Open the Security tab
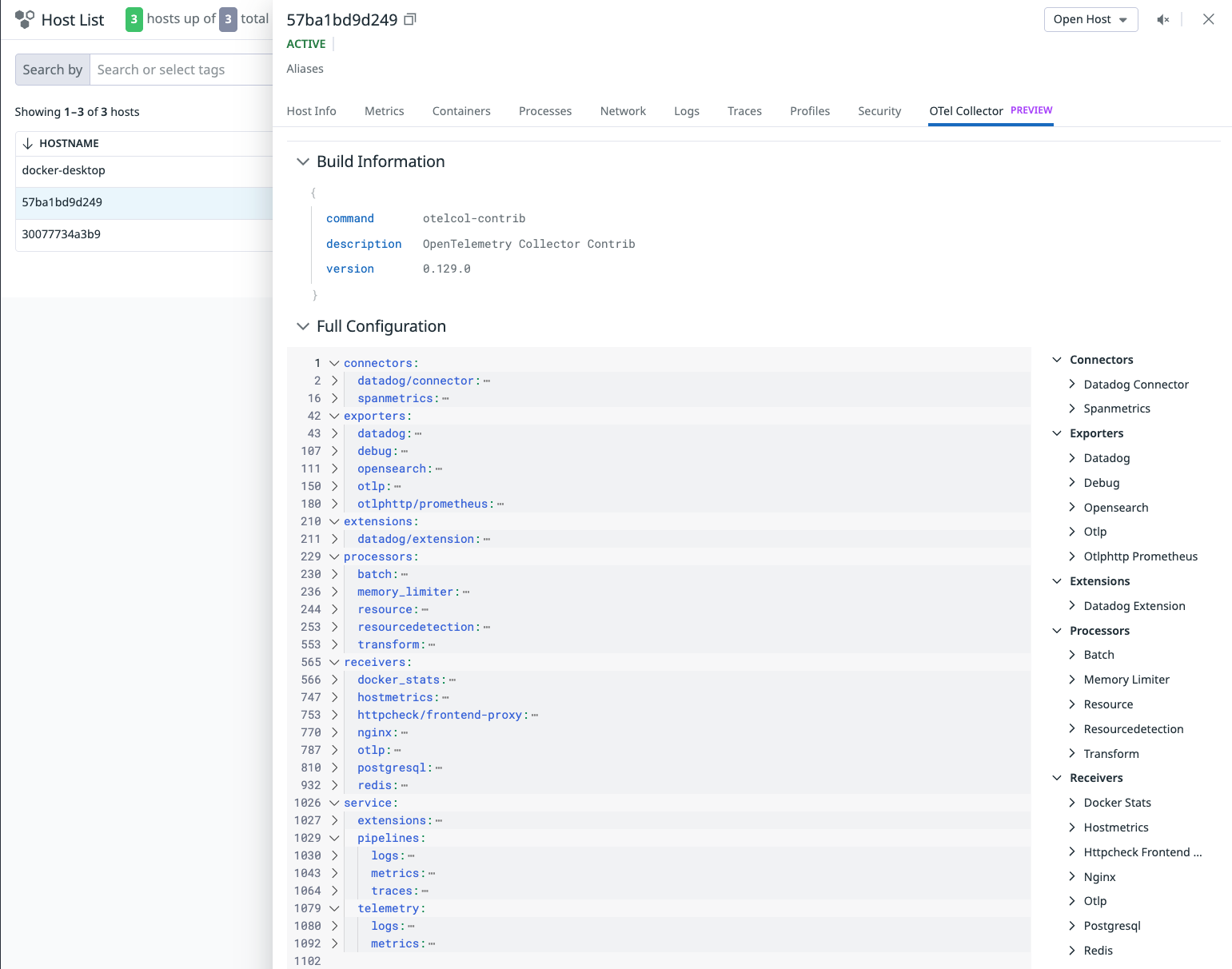This screenshot has height=969, width=1232. click(879, 111)
